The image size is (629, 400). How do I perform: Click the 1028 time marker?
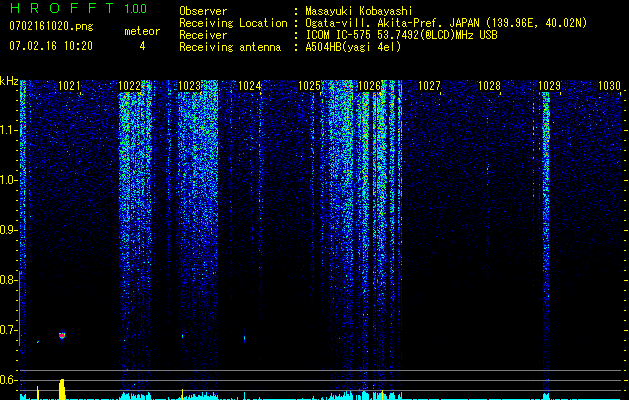click(x=489, y=86)
